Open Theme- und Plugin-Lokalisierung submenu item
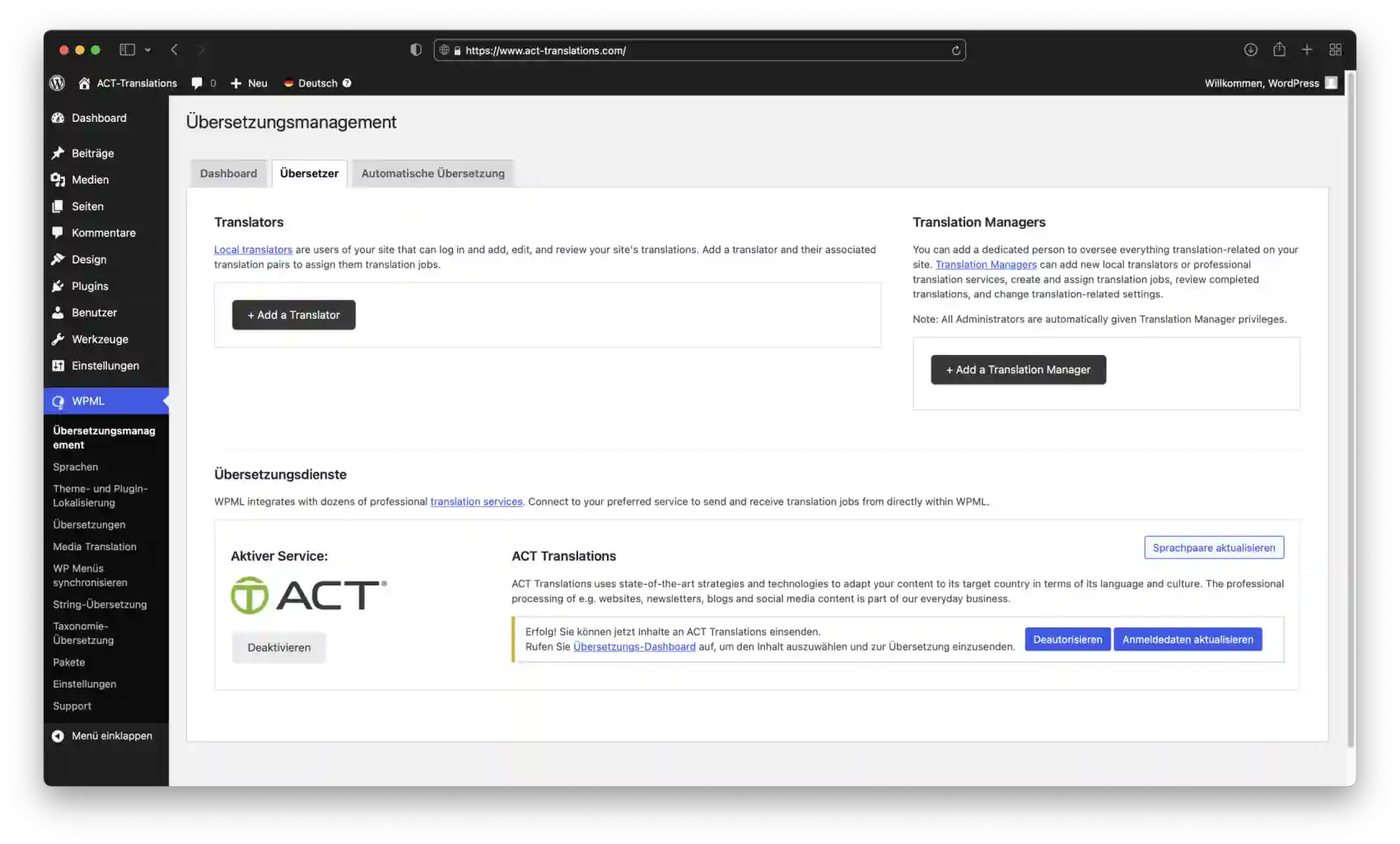This screenshot has width=1400, height=844. click(100, 496)
